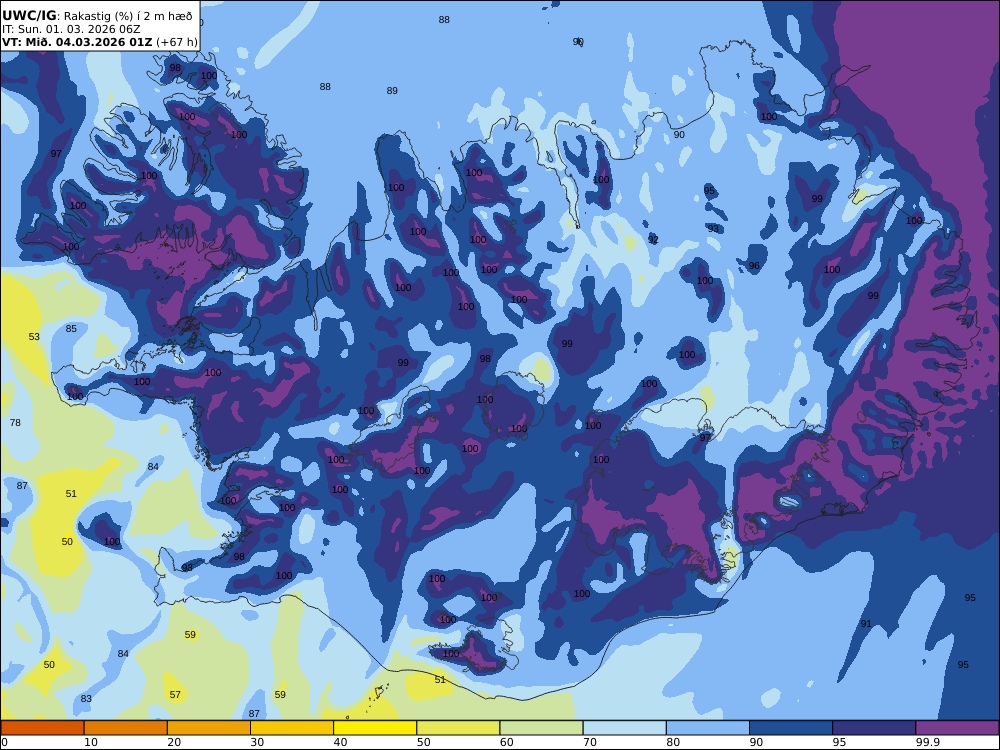Screen dimensions: 1000x750
Task: Click the 50–60 legend color swatch
Action: [x=458, y=728]
